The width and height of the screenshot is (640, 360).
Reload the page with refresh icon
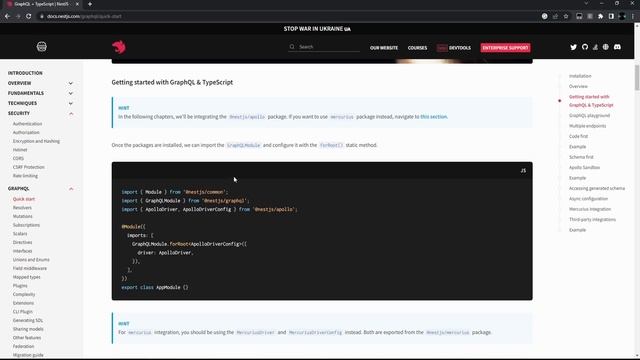(29, 16)
